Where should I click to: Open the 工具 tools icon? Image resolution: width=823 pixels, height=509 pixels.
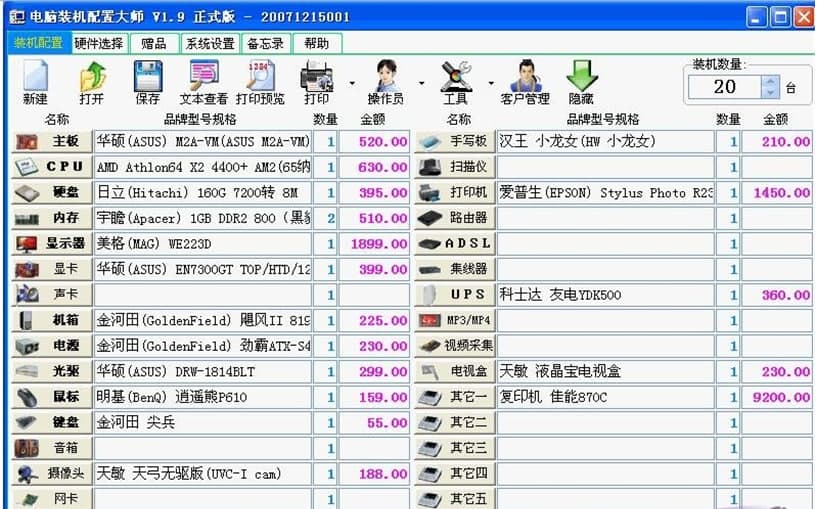455,82
